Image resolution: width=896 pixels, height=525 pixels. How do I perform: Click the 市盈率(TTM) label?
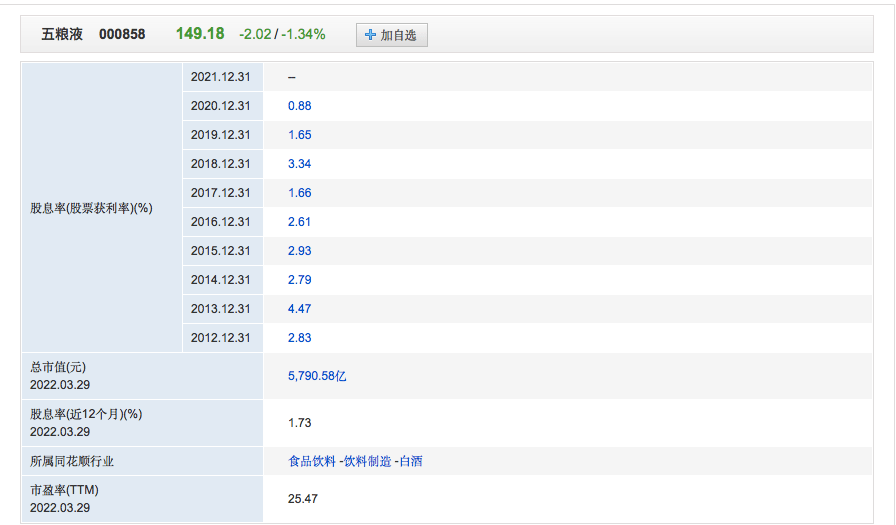click(x=64, y=490)
